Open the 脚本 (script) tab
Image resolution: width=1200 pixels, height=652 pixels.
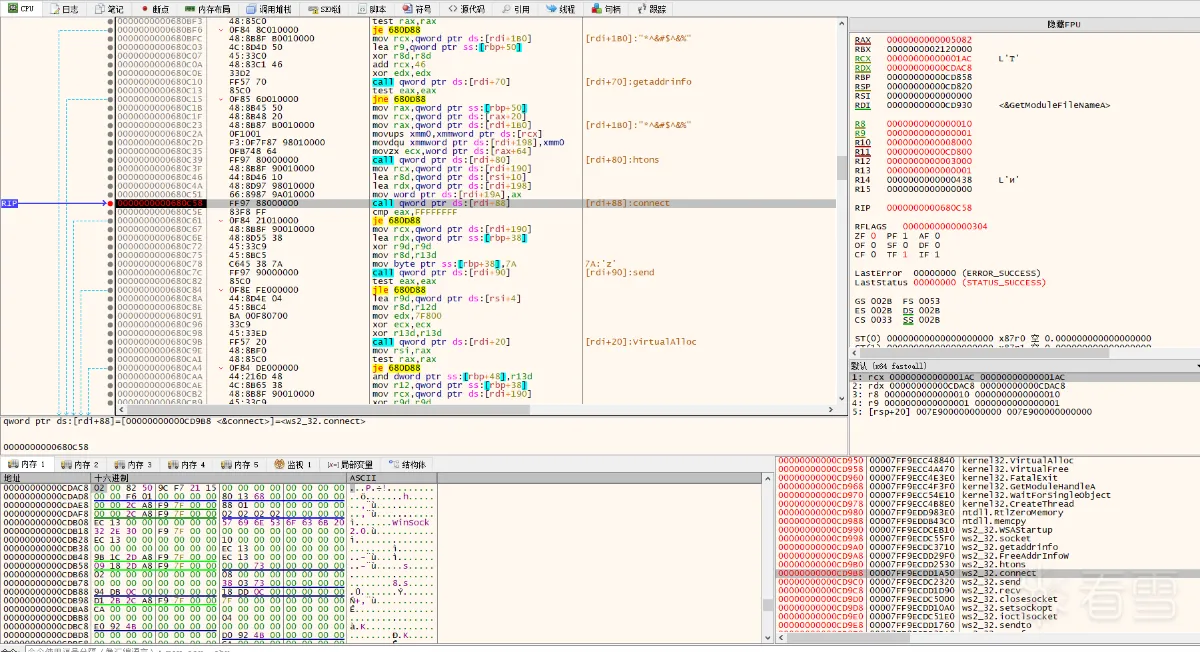tap(372, 8)
